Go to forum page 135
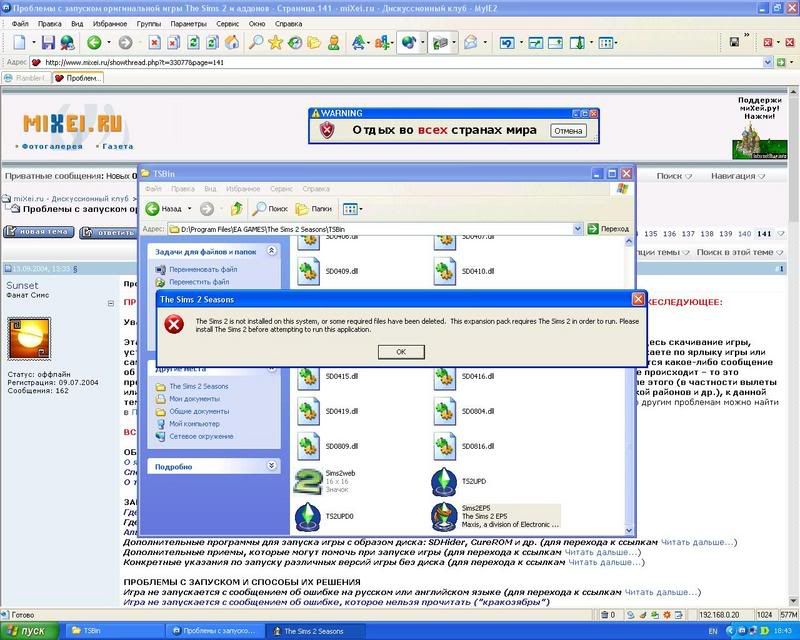 pyautogui.click(x=651, y=234)
